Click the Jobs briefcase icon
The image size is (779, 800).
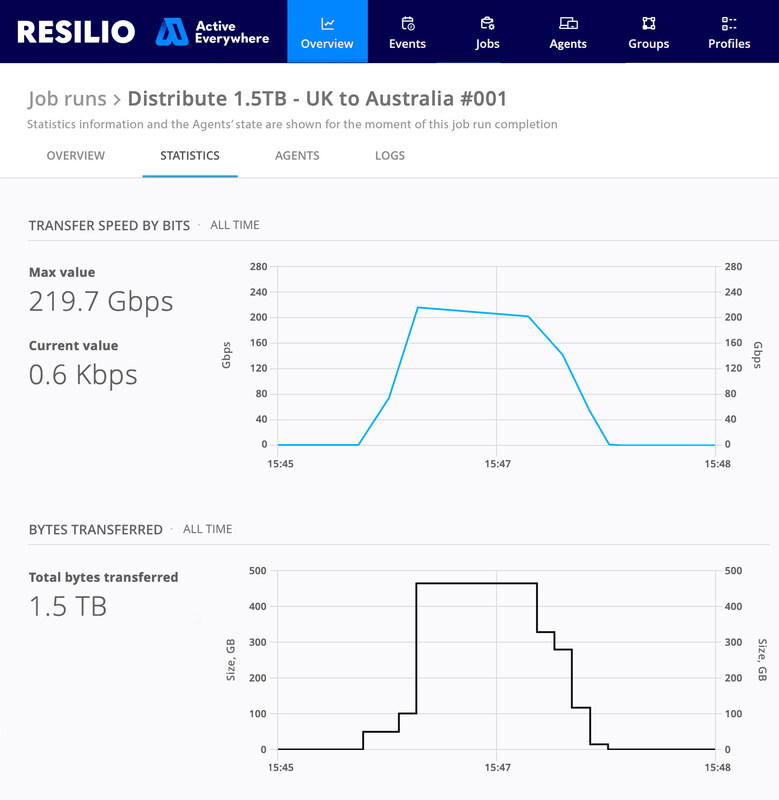487,23
